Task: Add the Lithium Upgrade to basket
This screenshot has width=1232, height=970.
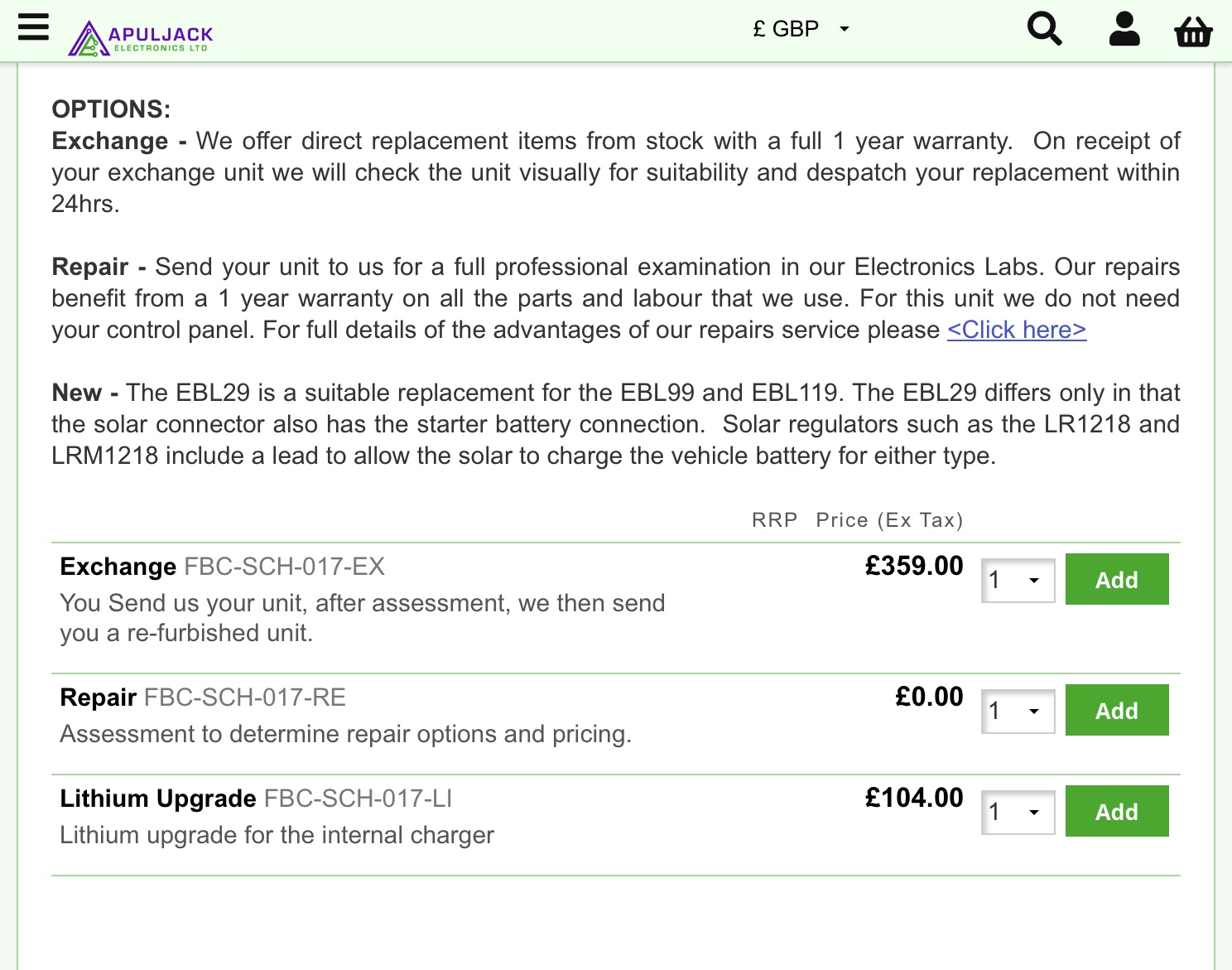Action: [x=1116, y=812]
